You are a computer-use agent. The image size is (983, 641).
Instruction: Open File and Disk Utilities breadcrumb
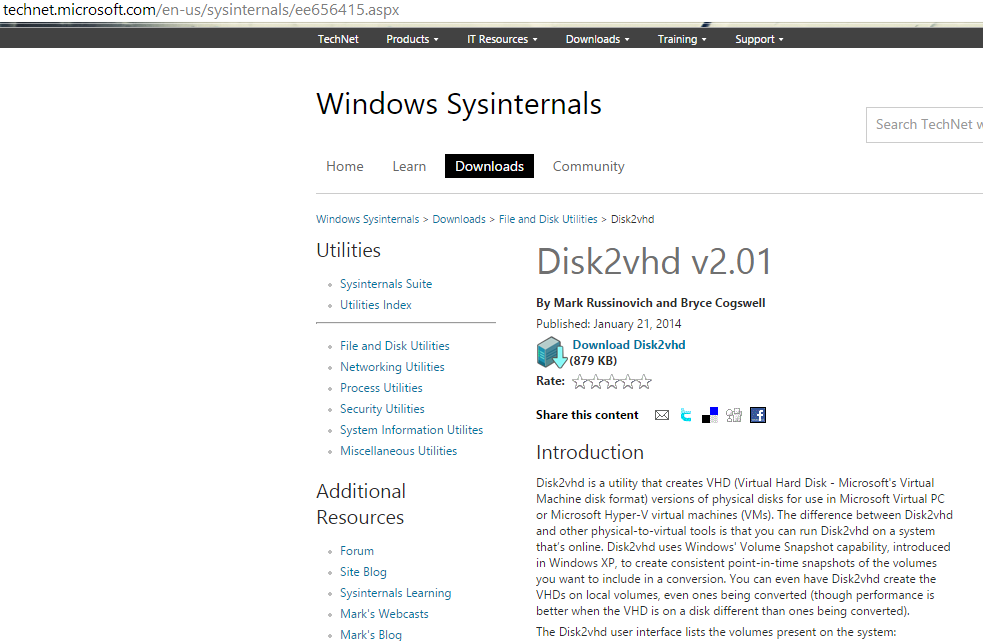[x=548, y=219]
